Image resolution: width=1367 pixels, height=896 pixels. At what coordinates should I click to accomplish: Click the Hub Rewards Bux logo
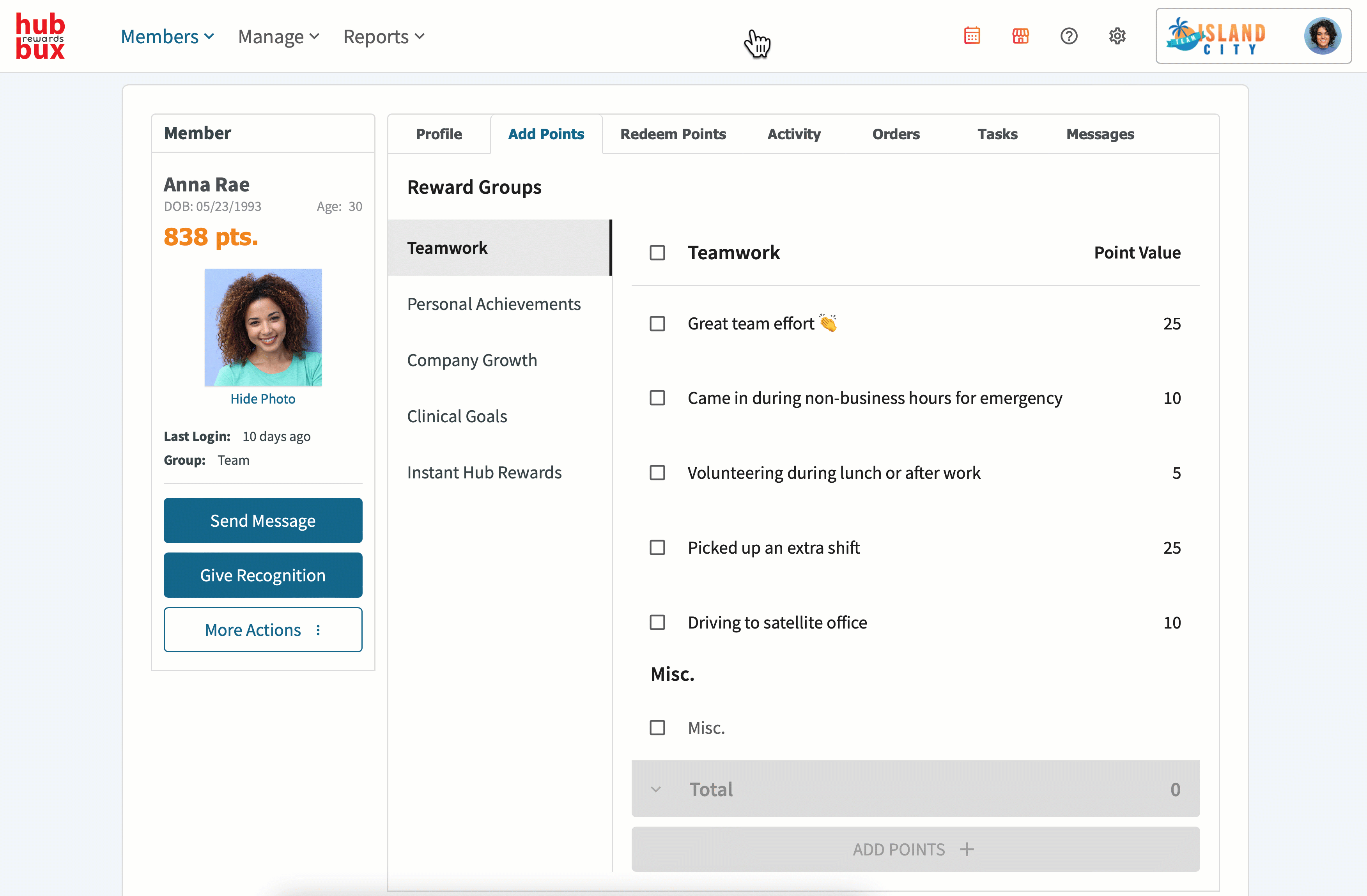[x=40, y=36]
